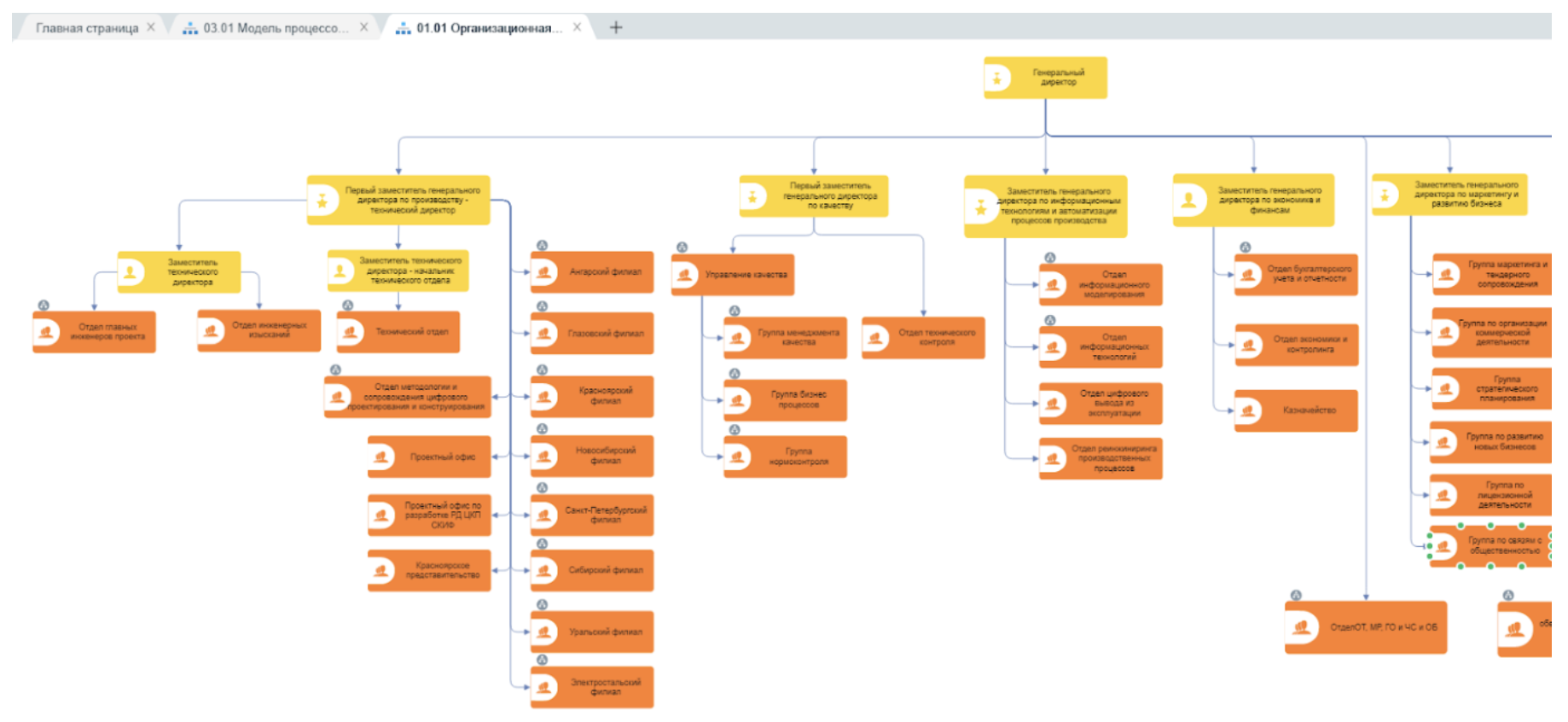Click the icon on Управление качества node

pyautogui.click(x=684, y=275)
